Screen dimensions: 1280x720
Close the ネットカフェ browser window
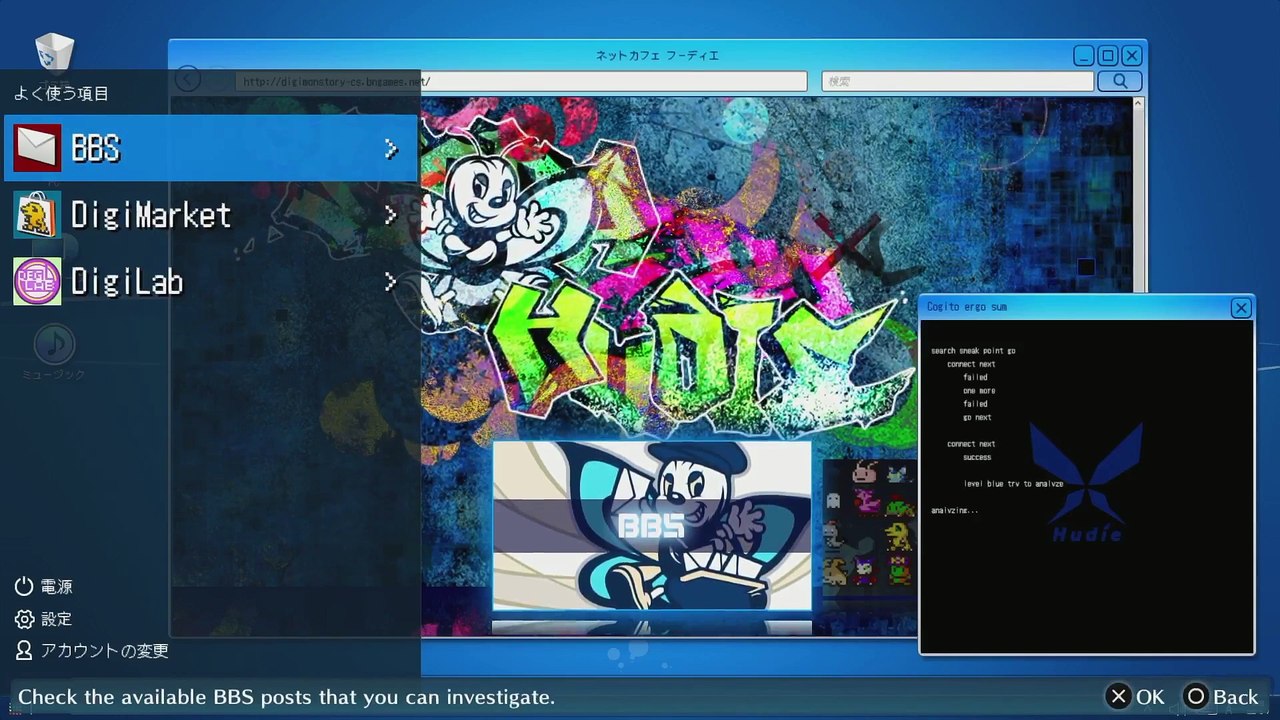coord(1132,56)
